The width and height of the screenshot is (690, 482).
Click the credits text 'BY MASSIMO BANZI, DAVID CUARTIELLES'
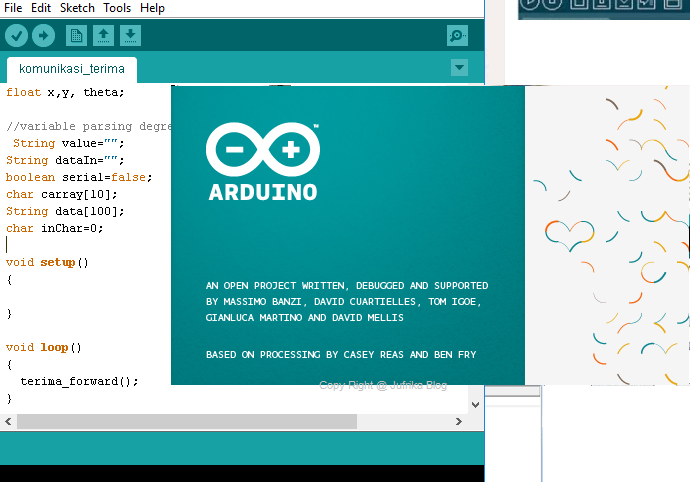[311, 302]
